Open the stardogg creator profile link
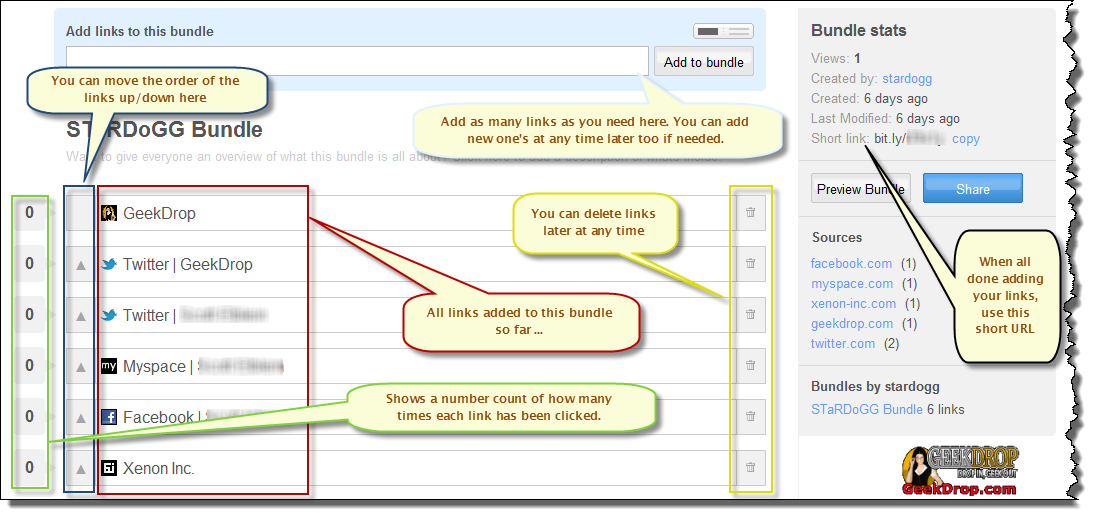Viewport: 1096px width, 516px height. pyautogui.click(x=907, y=78)
